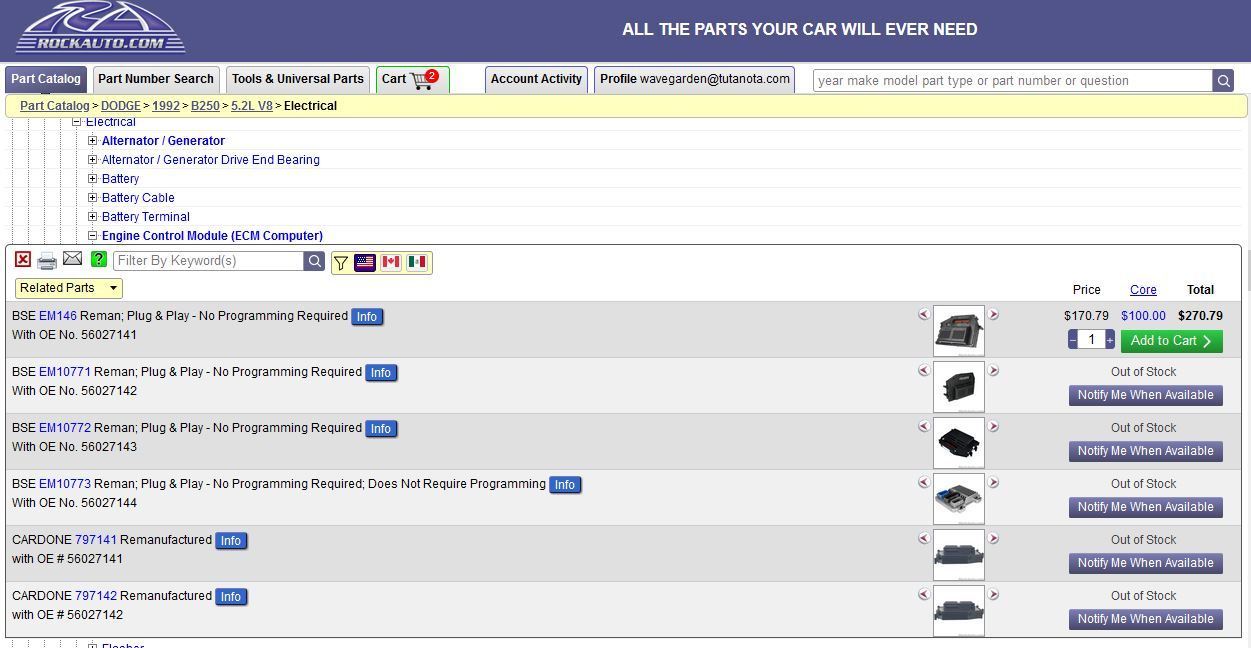The width and height of the screenshot is (1251, 648).
Task: Click Notify Me When Available for EM10771
Action: [1145, 395]
